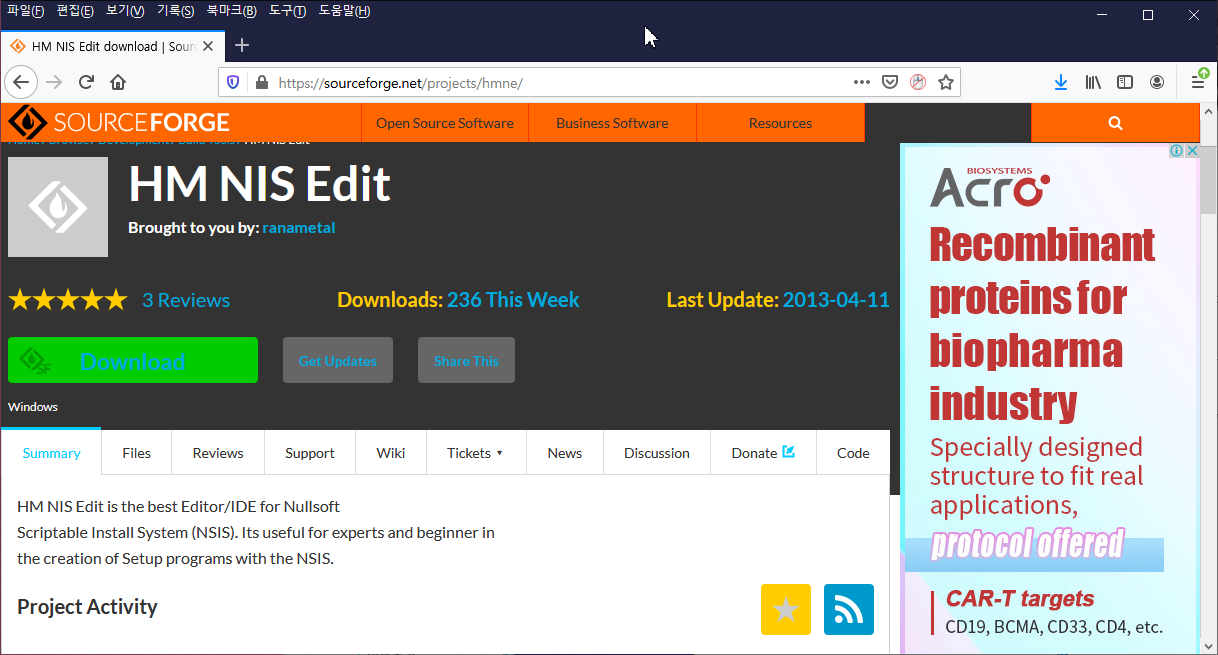Screen dimensions: 1218x655
Task: Open the Discussion tab
Action: 657,453
